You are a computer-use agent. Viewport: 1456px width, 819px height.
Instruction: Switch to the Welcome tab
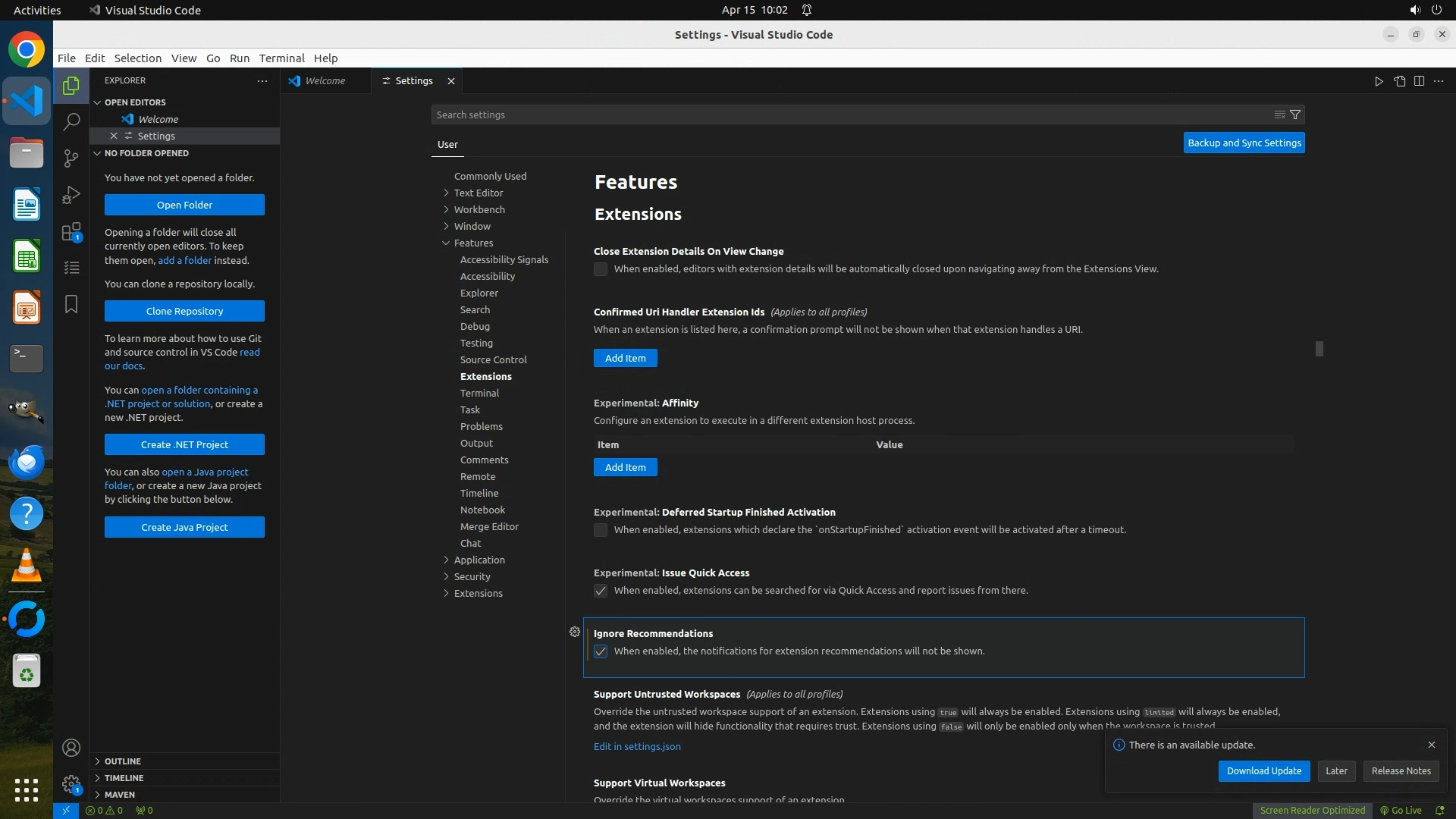pyautogui.click(x=325, y=81)
